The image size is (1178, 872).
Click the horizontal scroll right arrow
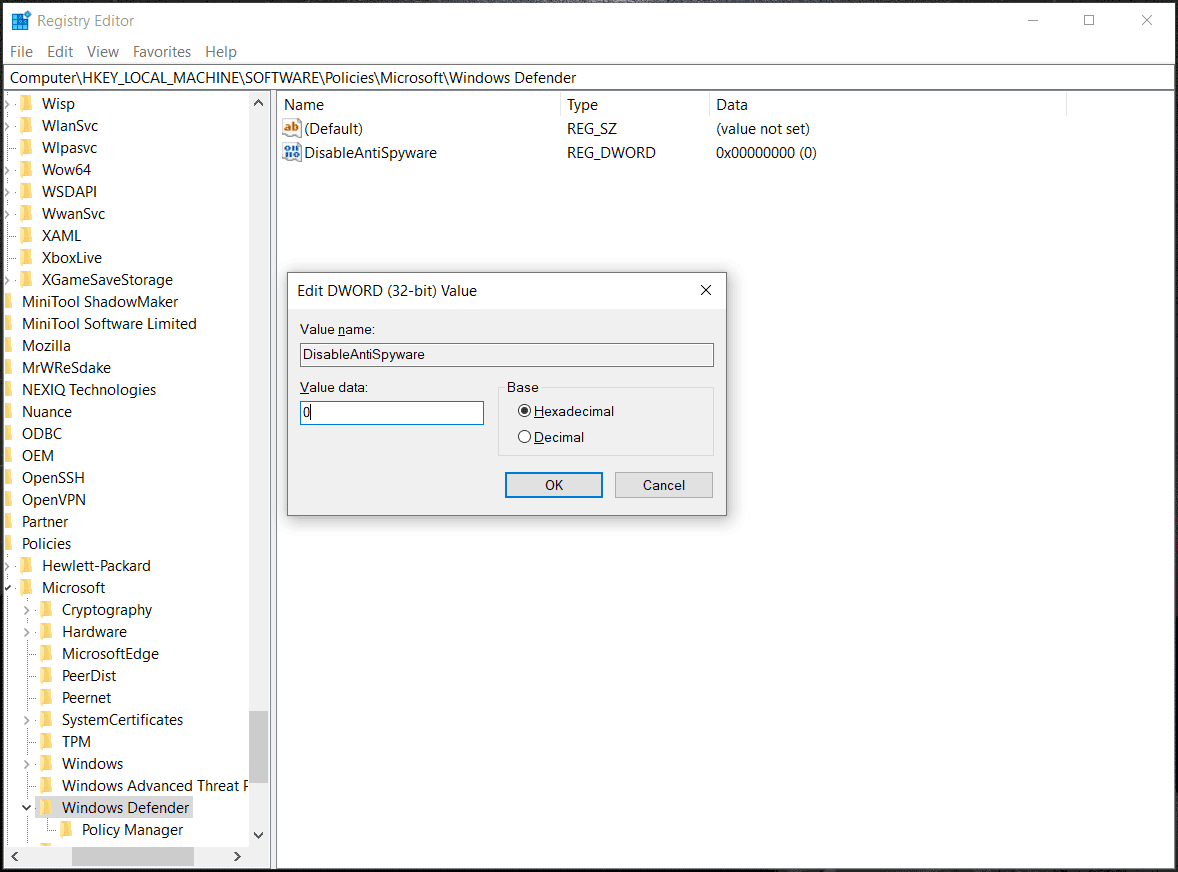pos(237,856)
